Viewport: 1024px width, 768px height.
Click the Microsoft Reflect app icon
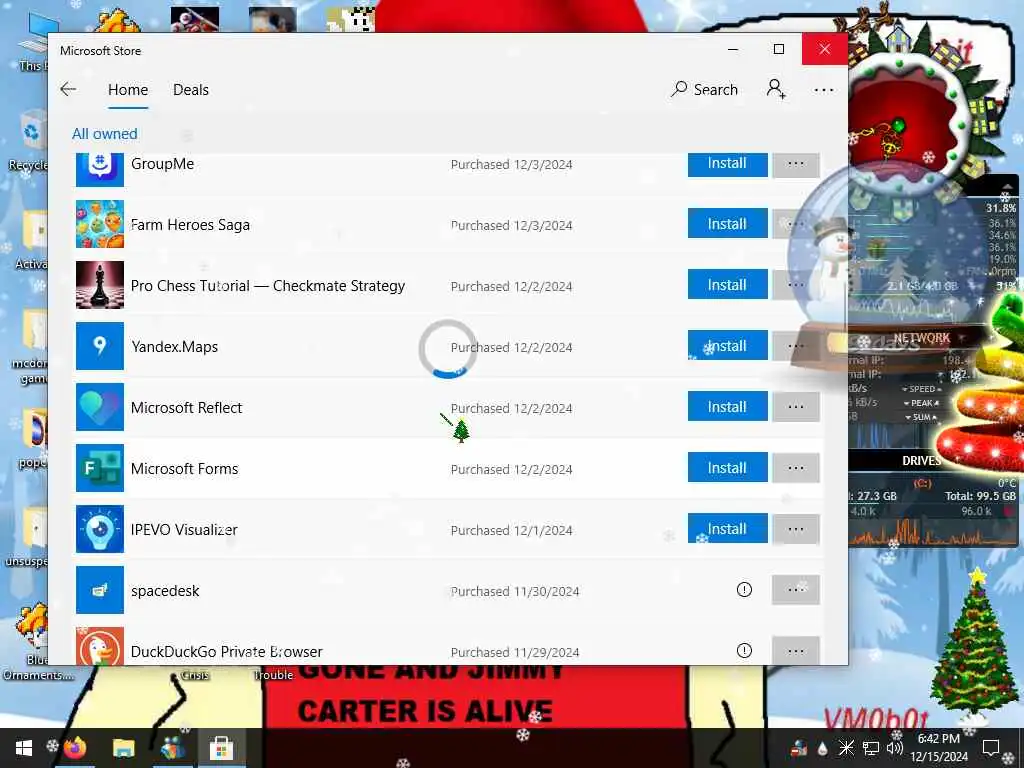(100, 407)
